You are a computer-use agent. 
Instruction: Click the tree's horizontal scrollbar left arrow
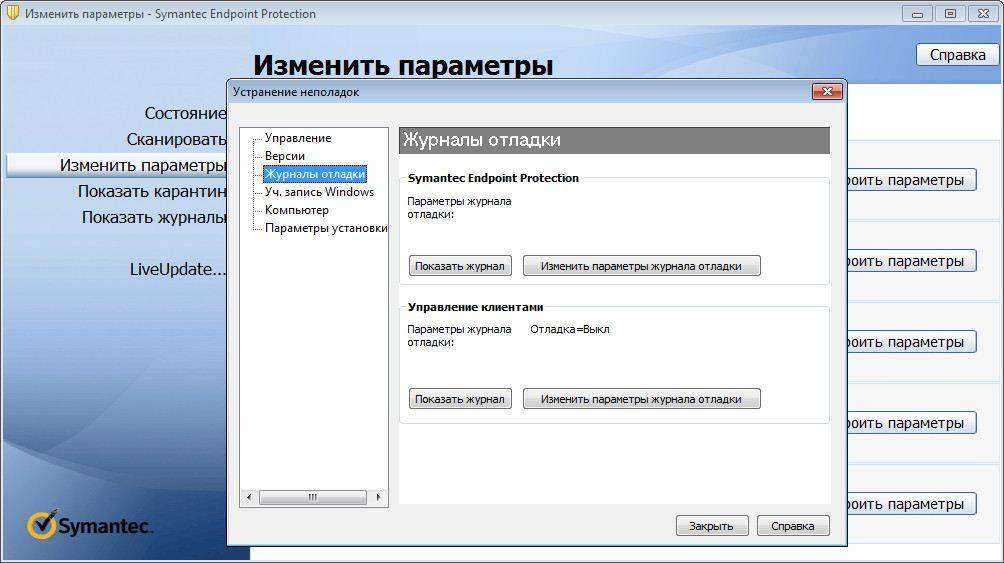249,497
